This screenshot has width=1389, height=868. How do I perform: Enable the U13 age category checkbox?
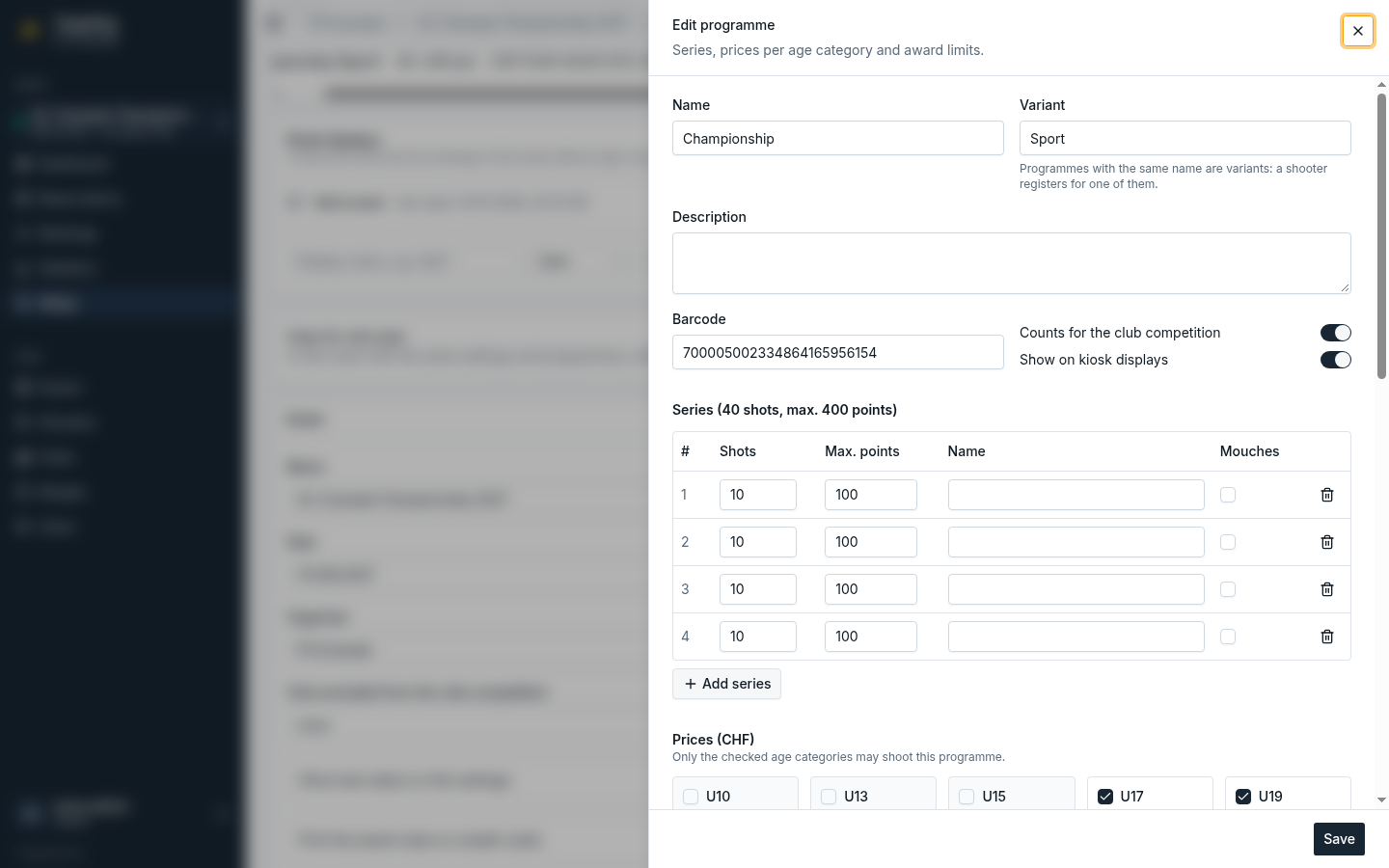click(829, 797)
